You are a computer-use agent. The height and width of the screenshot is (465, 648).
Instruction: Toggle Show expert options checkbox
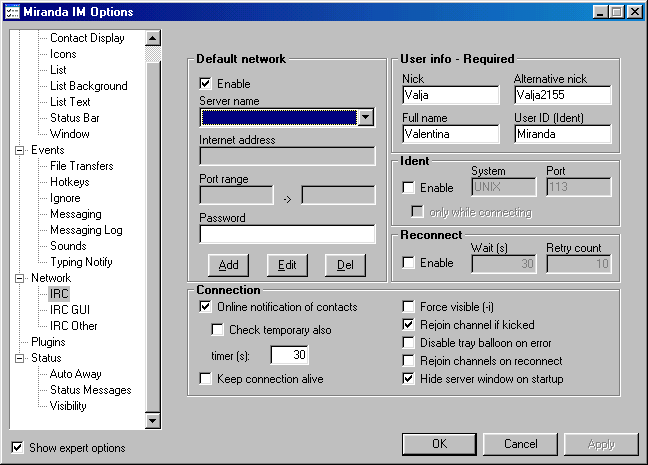17,447
